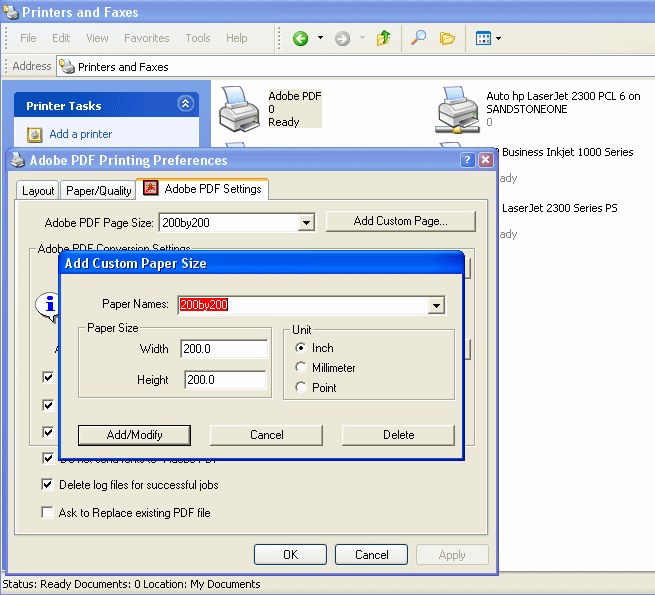Select the Inch unit radio button
The width and height of the screenshot is (655, 595).
tap(300, 348)
